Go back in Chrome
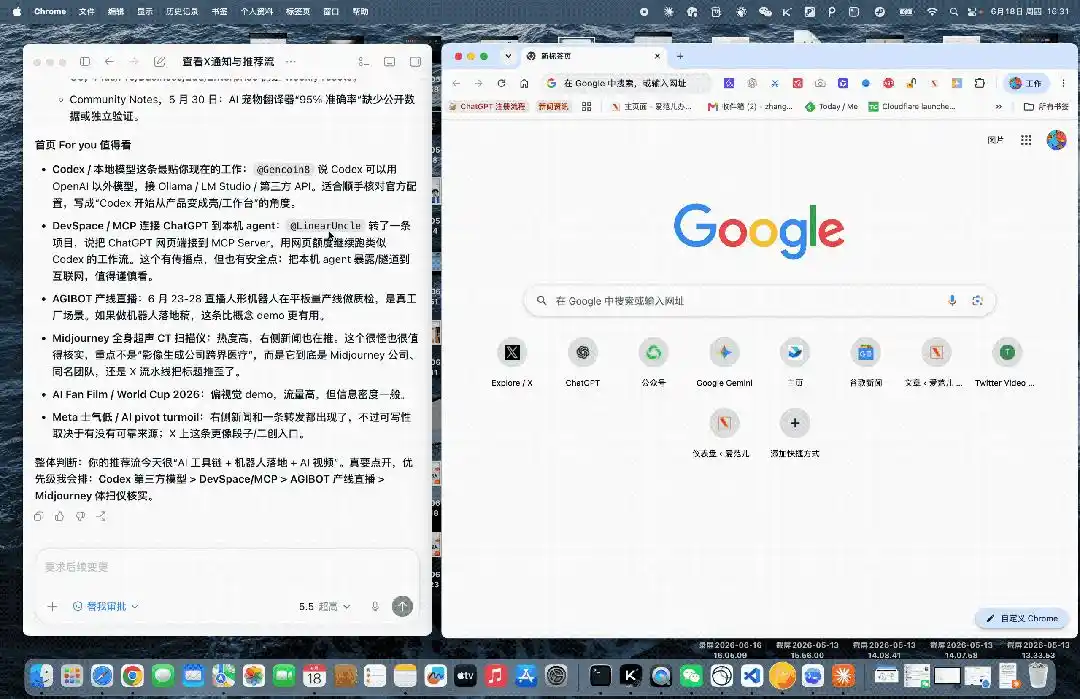The width and height of the screenshot is (1080, 699). pos(456,83)
